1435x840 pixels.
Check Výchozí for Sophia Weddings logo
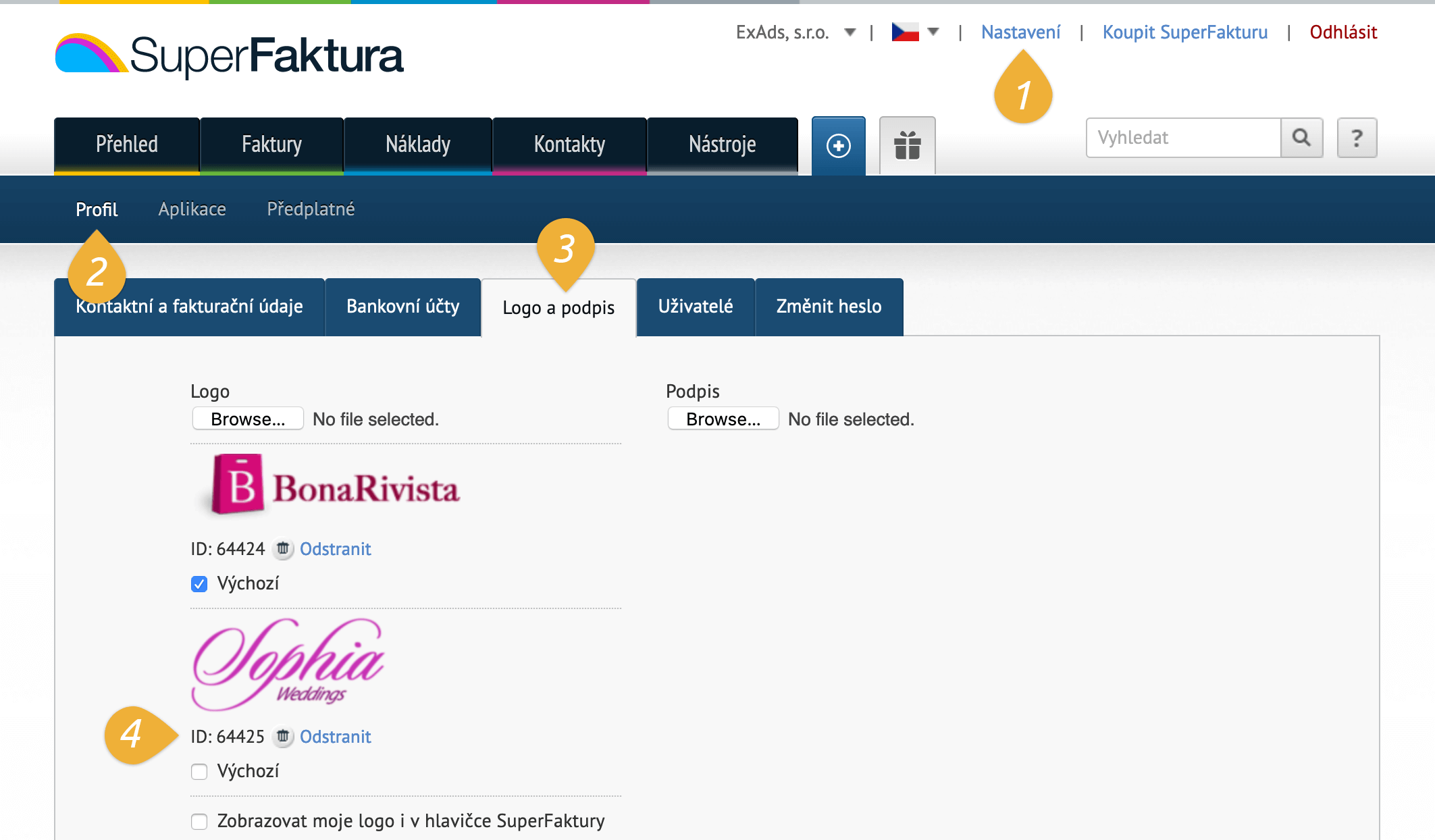click(199, 771)
